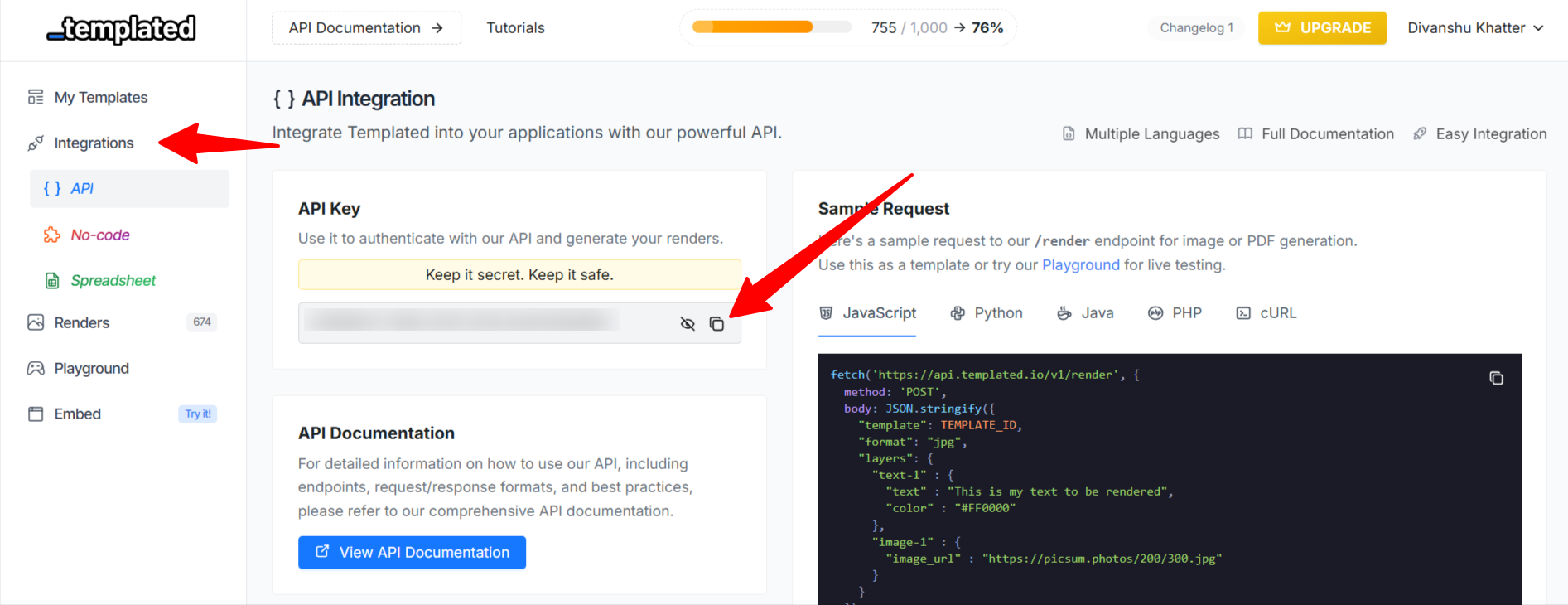Click the usage progress bar
1568x605 pixels.
(771, 27)
